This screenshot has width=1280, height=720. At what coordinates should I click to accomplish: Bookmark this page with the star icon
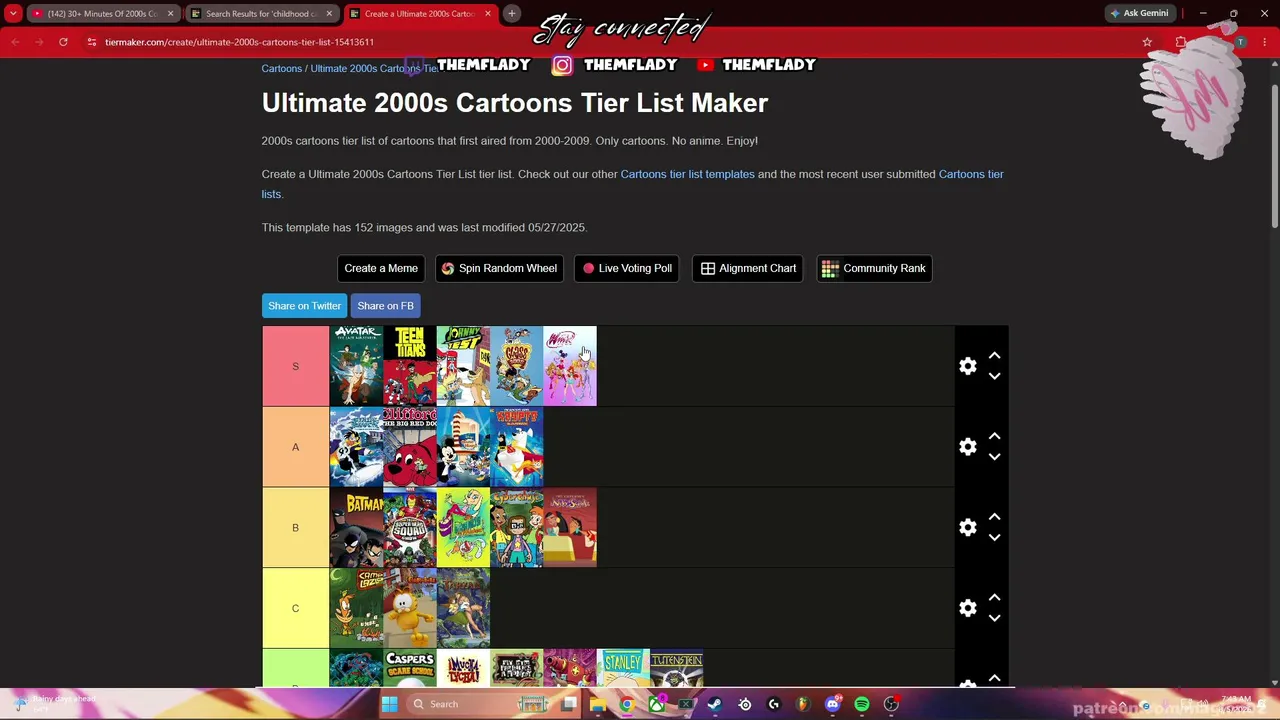point(1147,42)
